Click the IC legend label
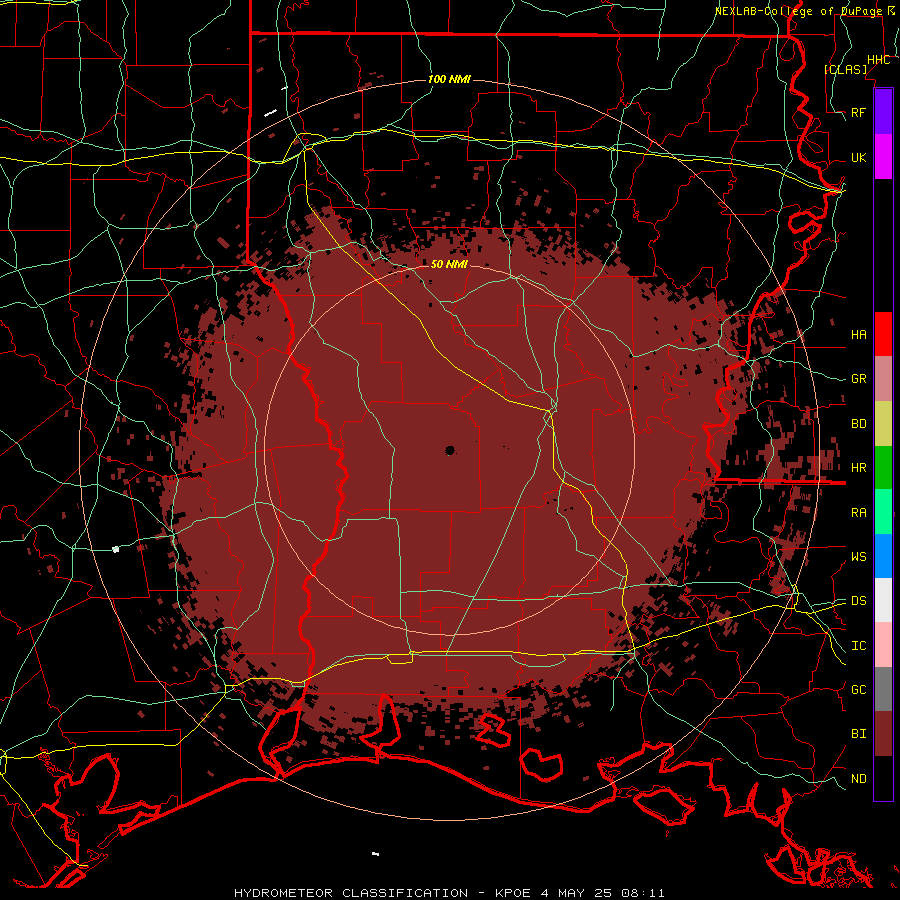 pos(858,646)
